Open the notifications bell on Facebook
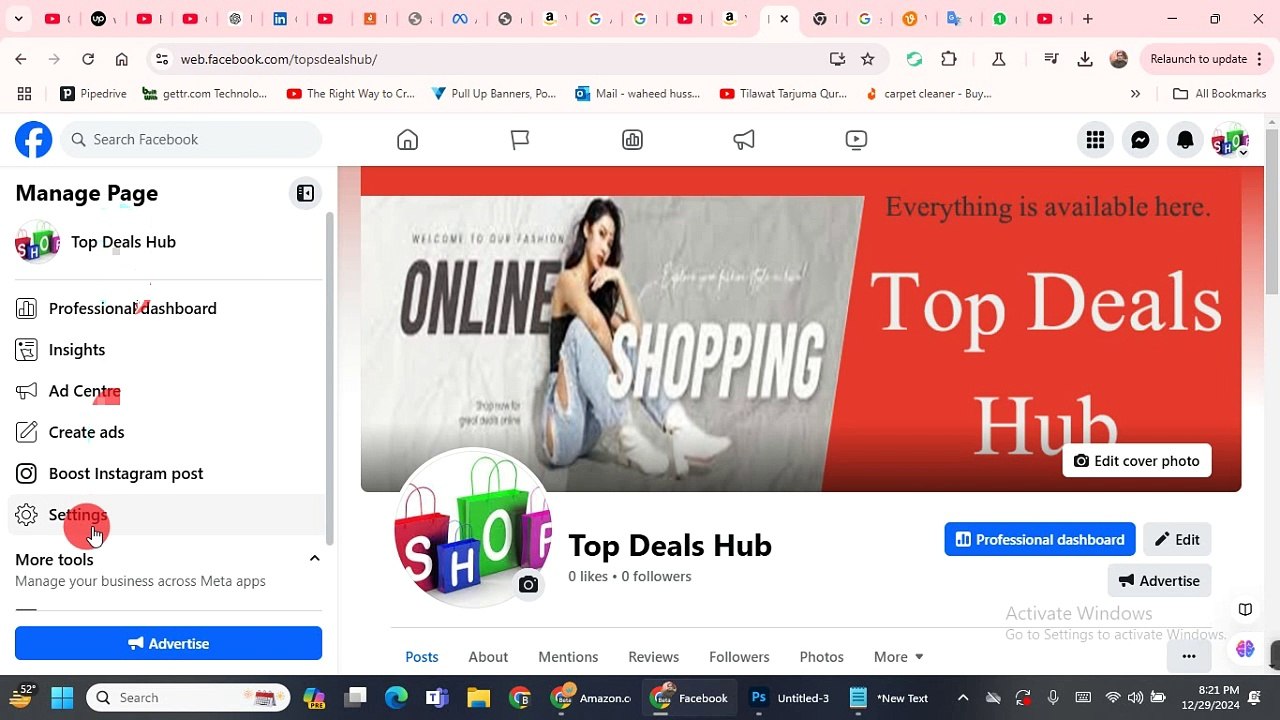 [x=1185, y=140]
